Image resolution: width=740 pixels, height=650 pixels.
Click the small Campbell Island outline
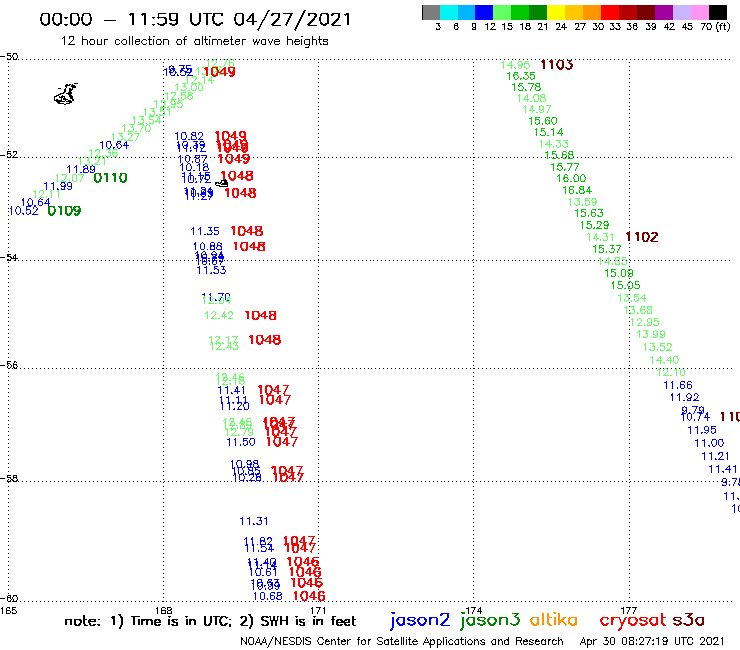coord(221,183)
